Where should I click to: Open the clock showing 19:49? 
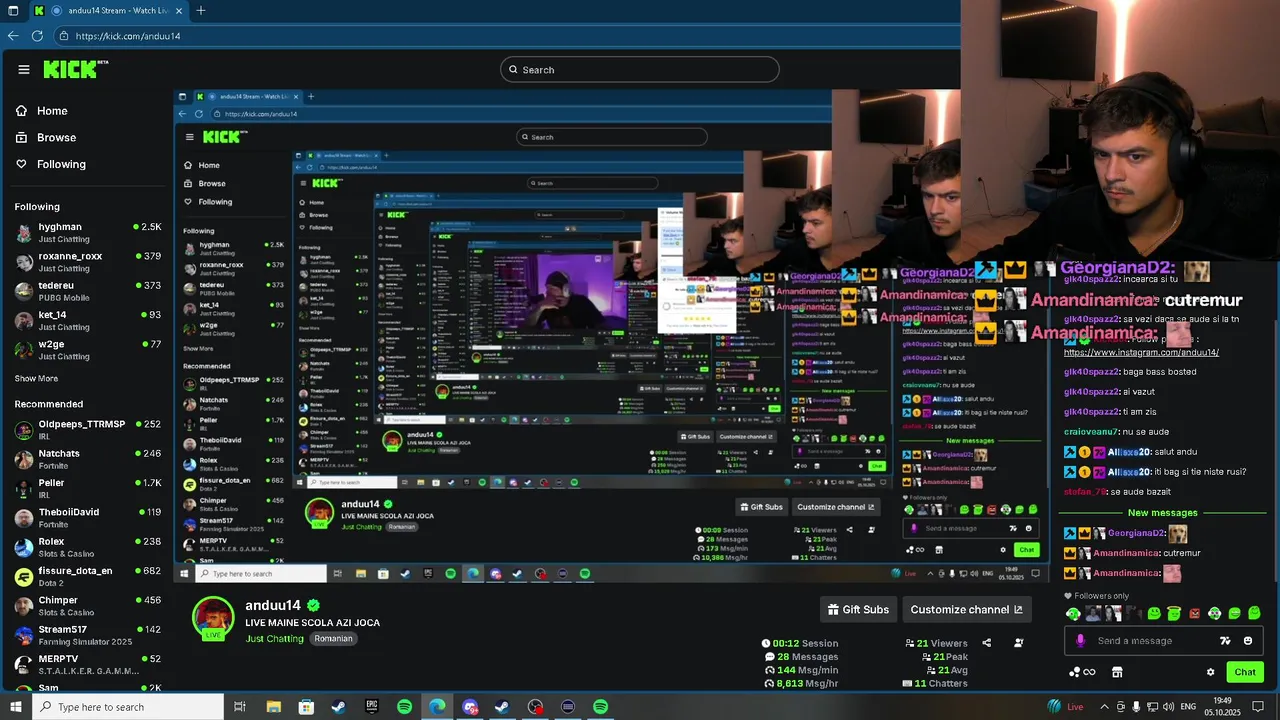(1222, 706)
